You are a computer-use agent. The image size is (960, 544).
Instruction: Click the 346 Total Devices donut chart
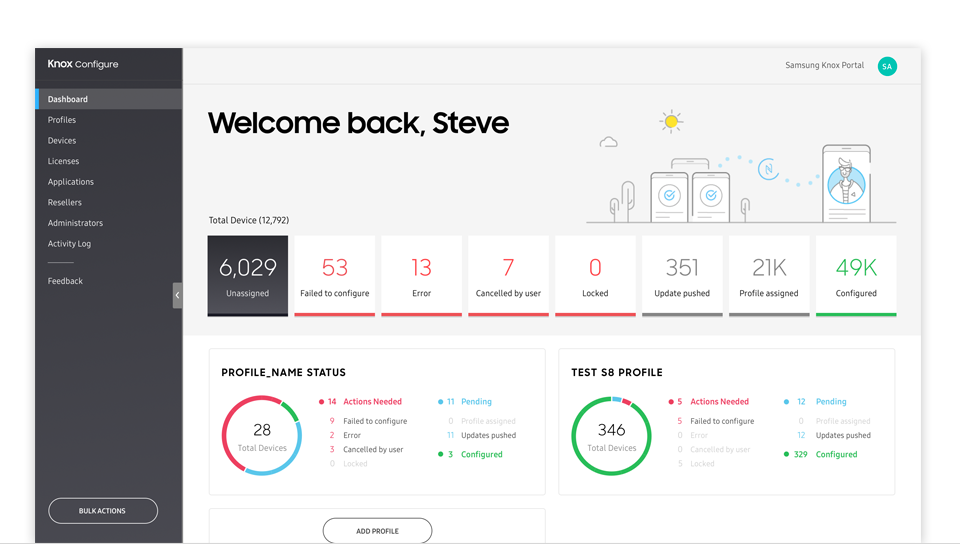[612, 436]
